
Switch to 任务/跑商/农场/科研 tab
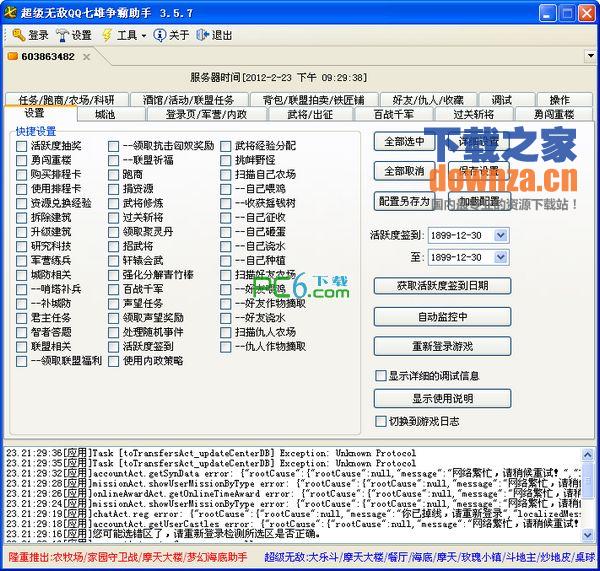67,100
